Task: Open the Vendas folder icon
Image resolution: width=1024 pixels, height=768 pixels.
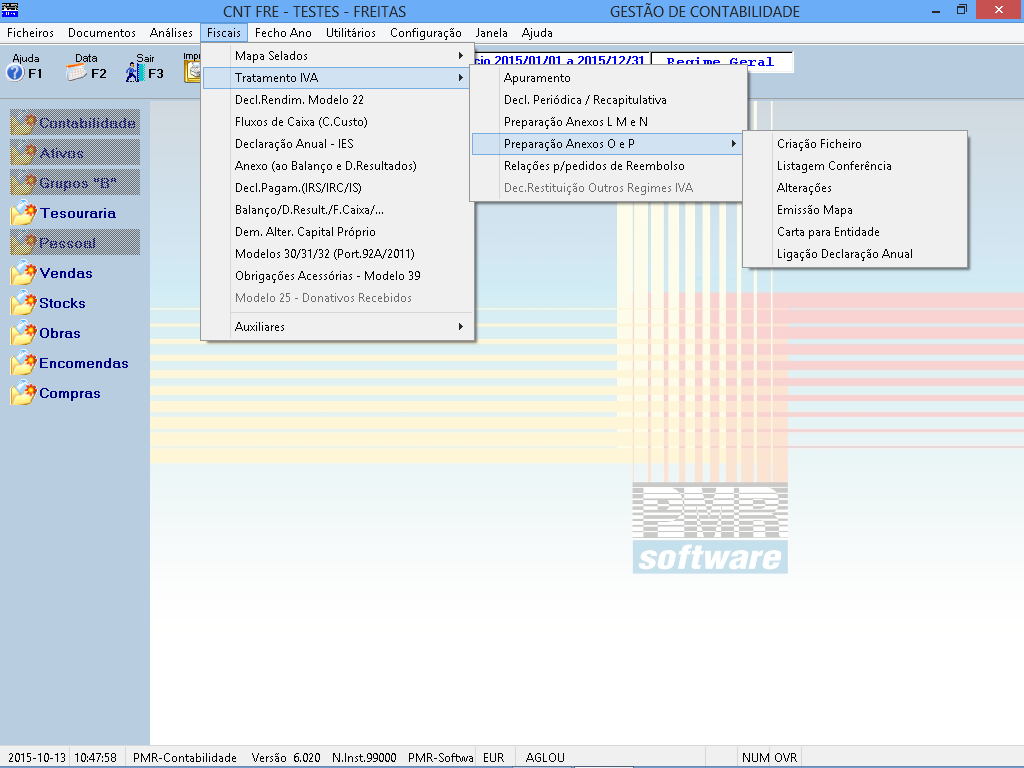Action: click(x=24, y=273)
